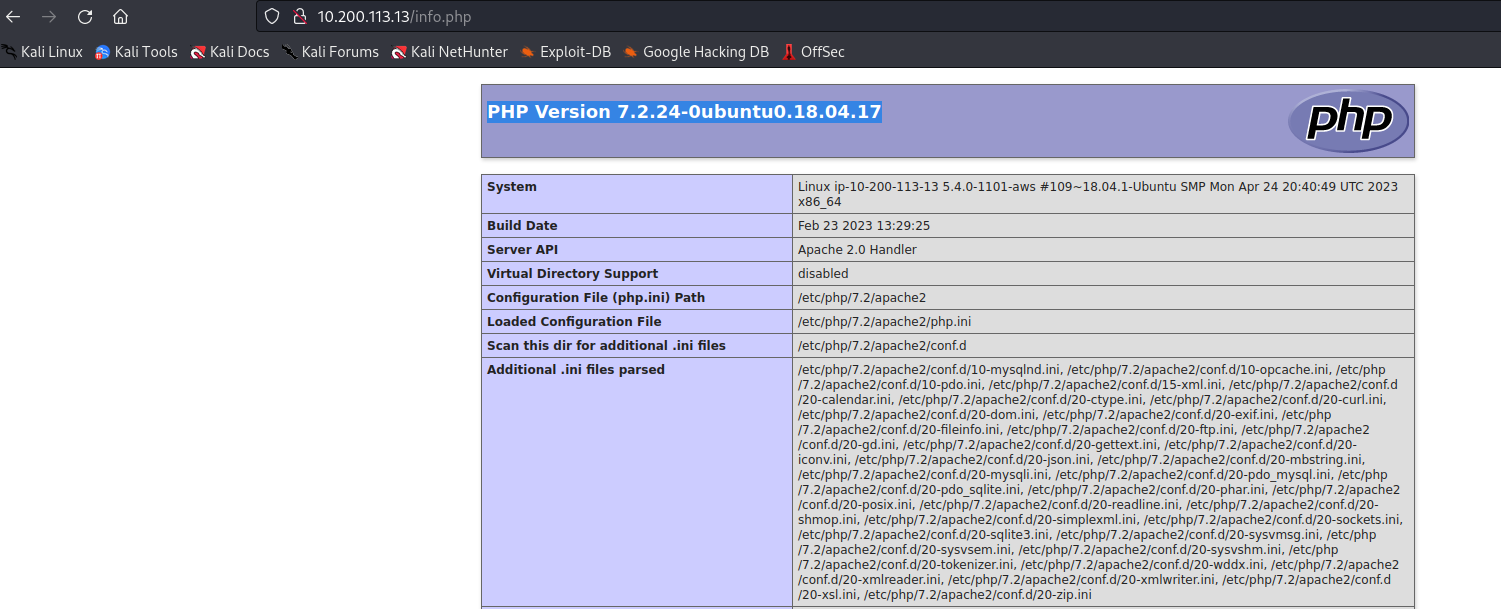Click the Apache 2.0 Handler value cell
The height and width of the screenshot is (609, 1501).
coord(857,250)
